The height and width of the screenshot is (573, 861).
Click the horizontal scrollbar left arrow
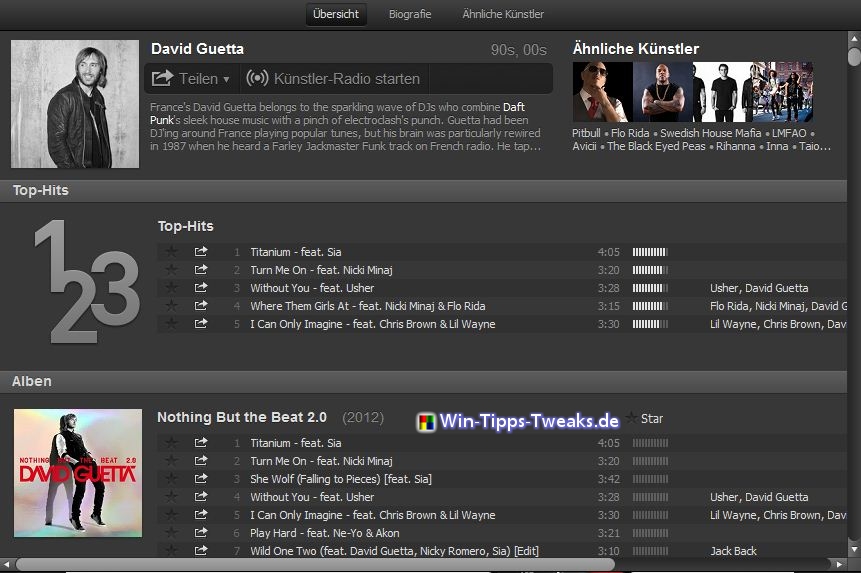point(7,564)
